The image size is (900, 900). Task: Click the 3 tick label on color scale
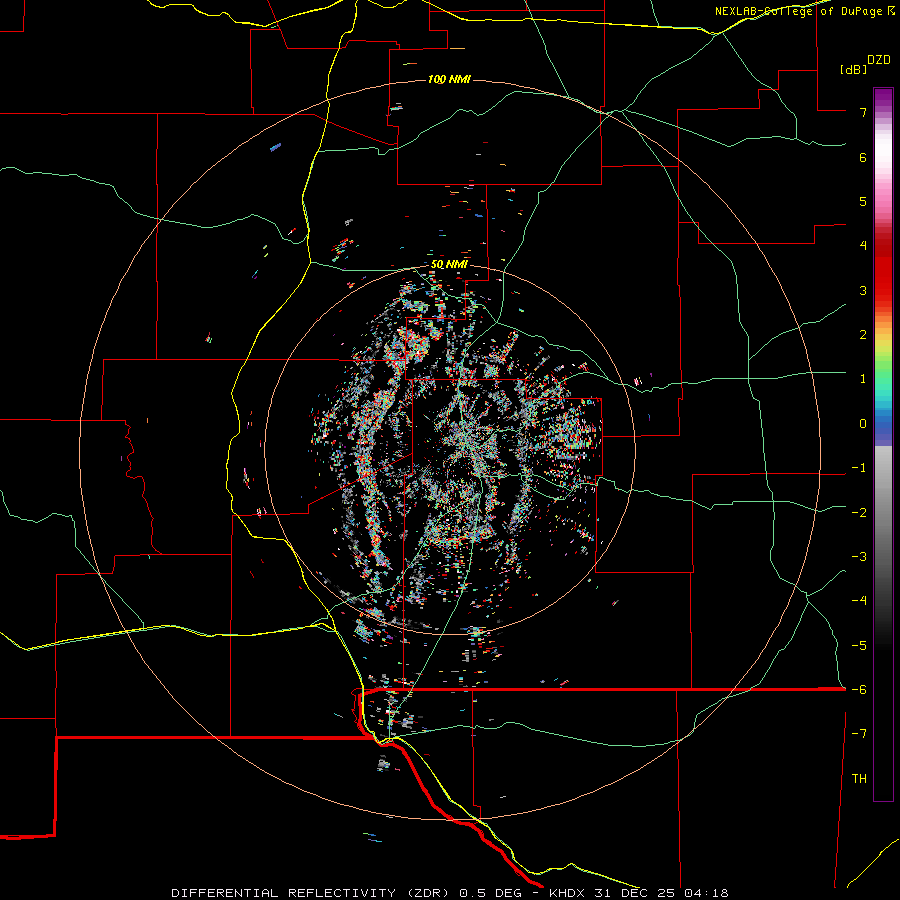(863, 290)
